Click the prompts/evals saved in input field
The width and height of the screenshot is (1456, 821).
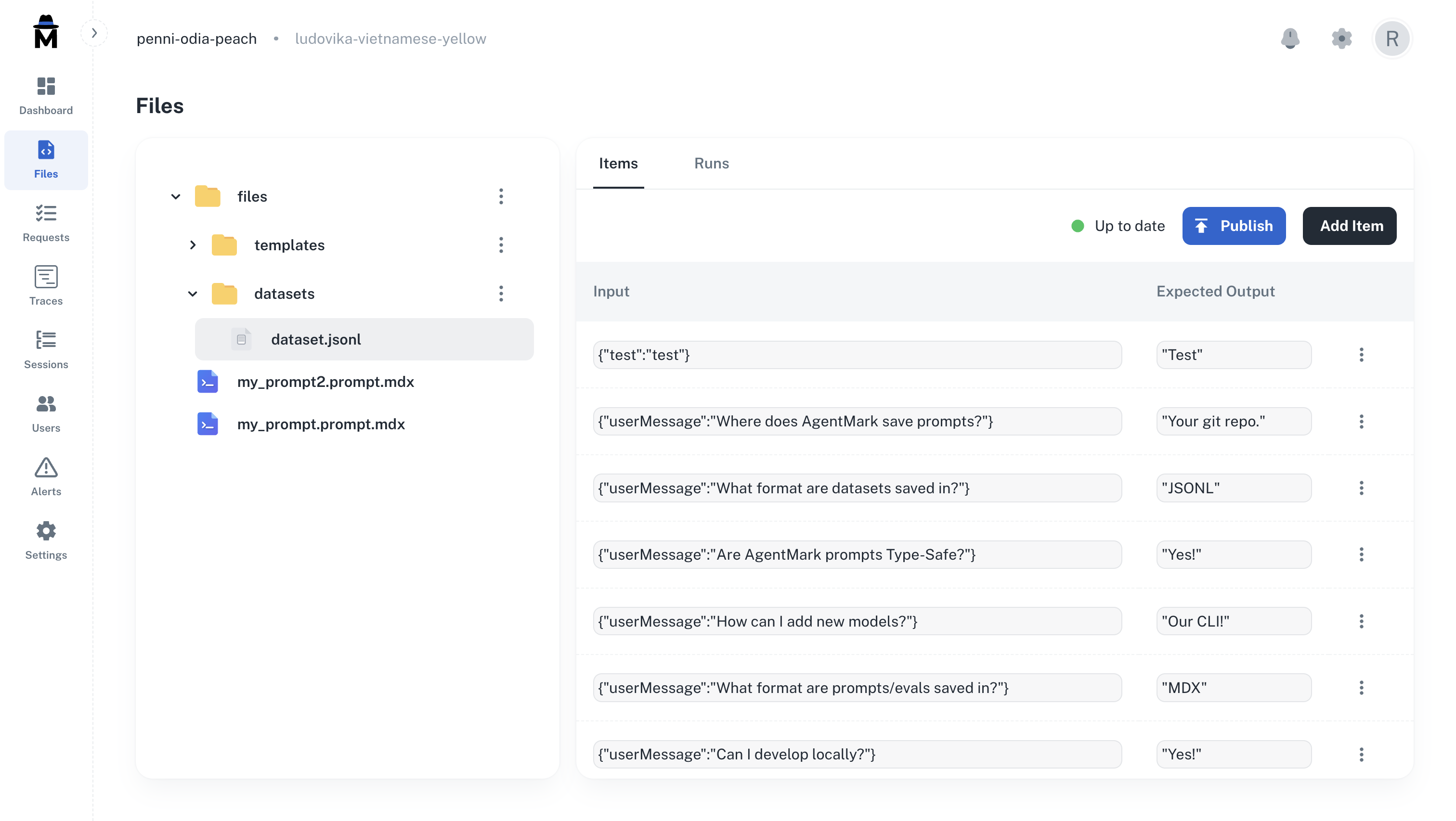click(857, 688)
